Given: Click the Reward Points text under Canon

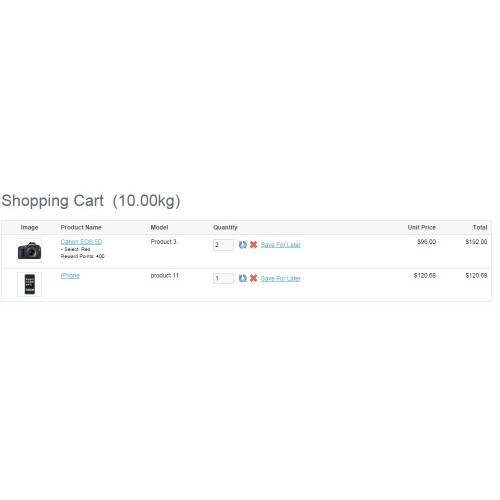Looking at the screenshot, I should click(83, 256).
